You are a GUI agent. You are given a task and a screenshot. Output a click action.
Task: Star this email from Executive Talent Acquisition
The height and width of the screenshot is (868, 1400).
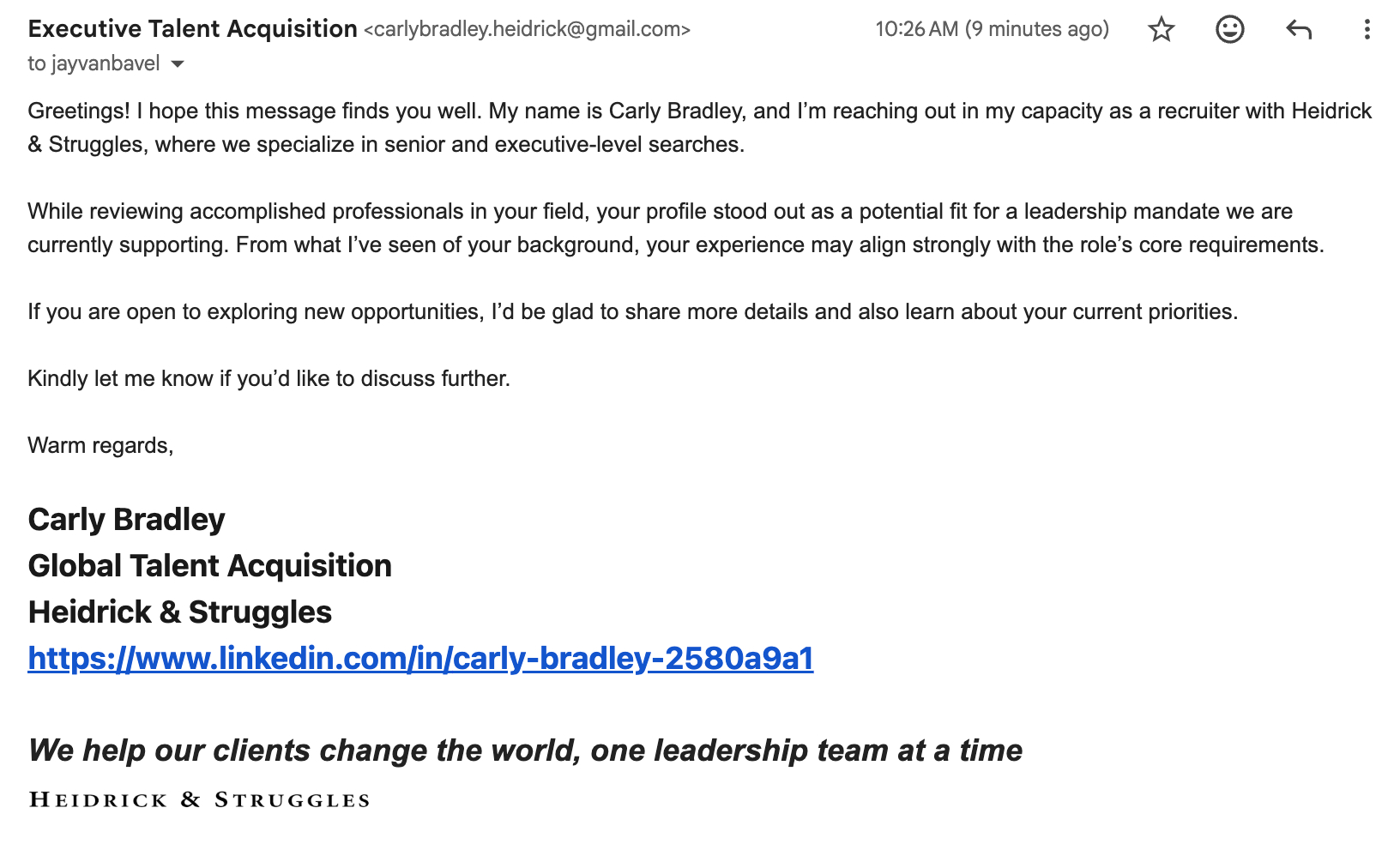1161,30
